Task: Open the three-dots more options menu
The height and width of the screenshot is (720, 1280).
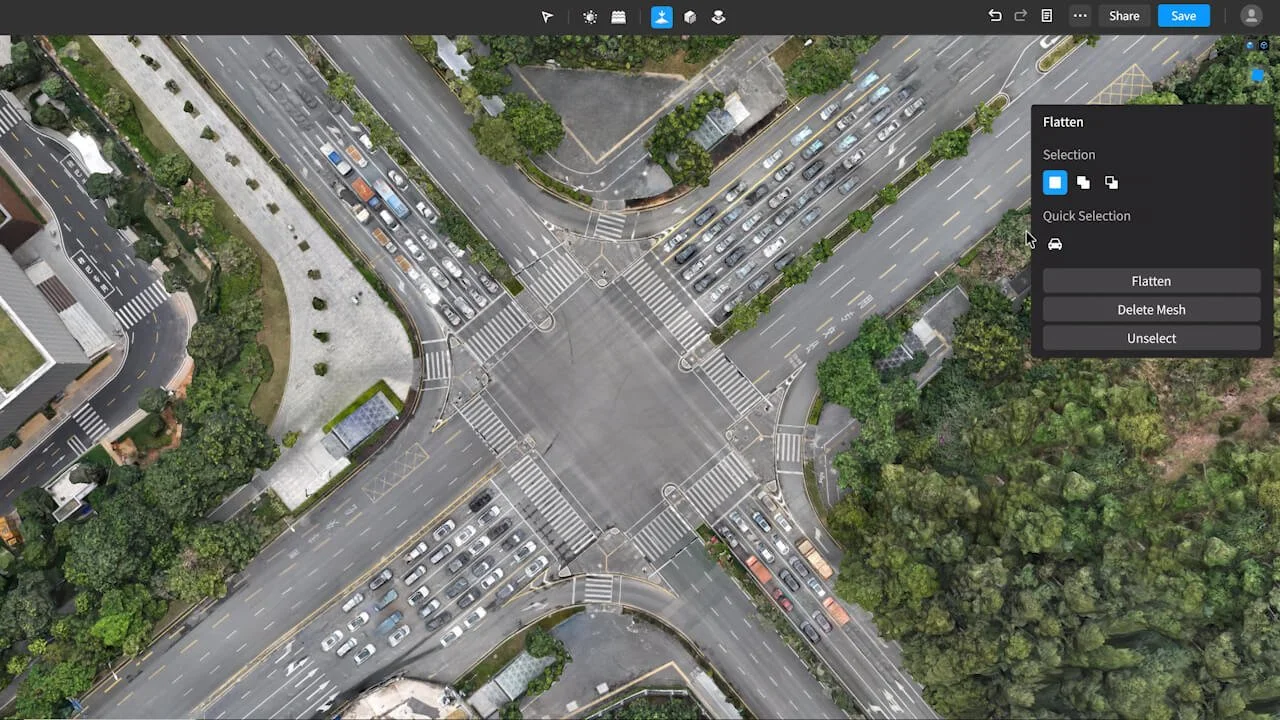Action: click(1080, 16)
